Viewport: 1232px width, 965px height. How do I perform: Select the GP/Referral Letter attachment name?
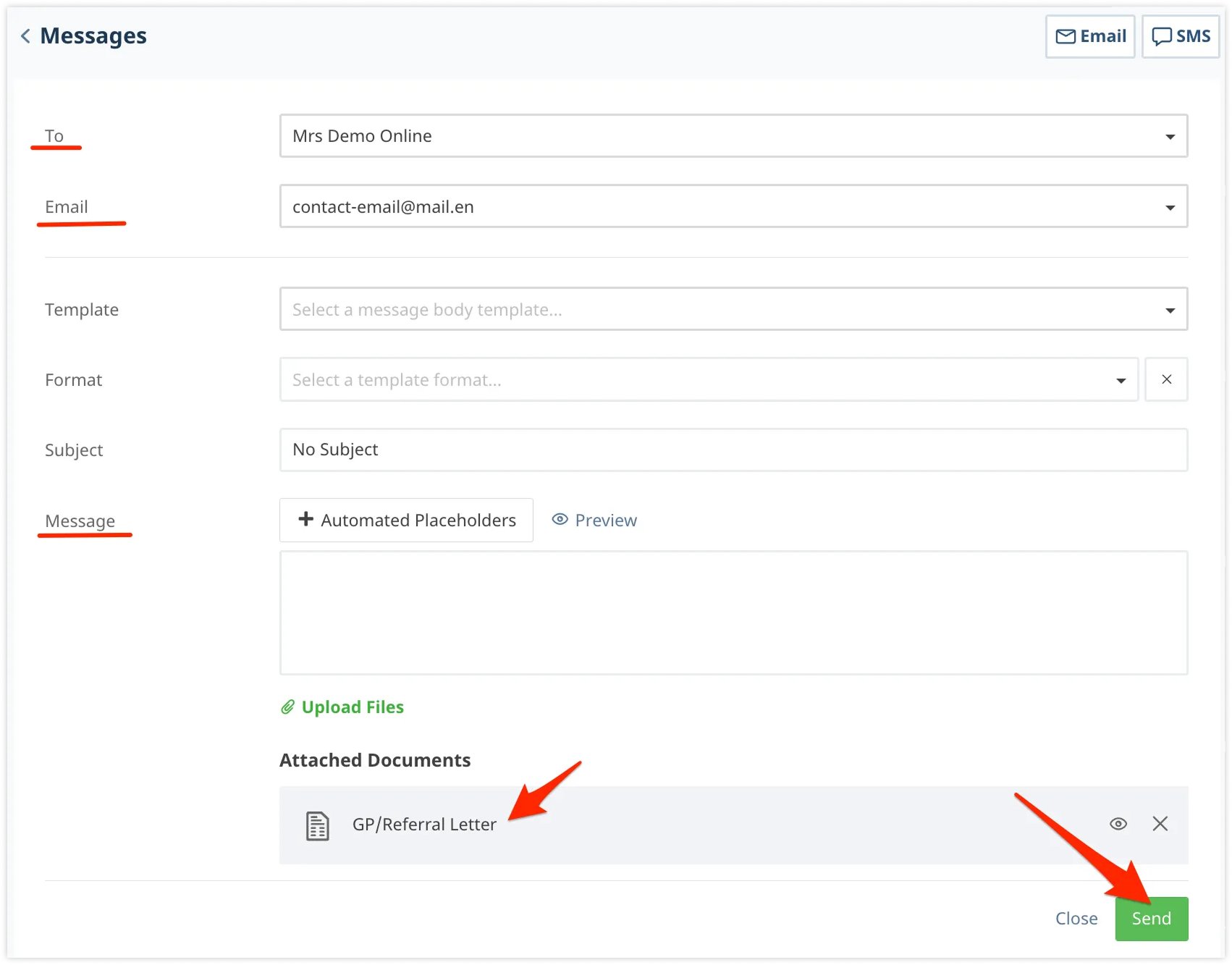[x=424, y=825]
